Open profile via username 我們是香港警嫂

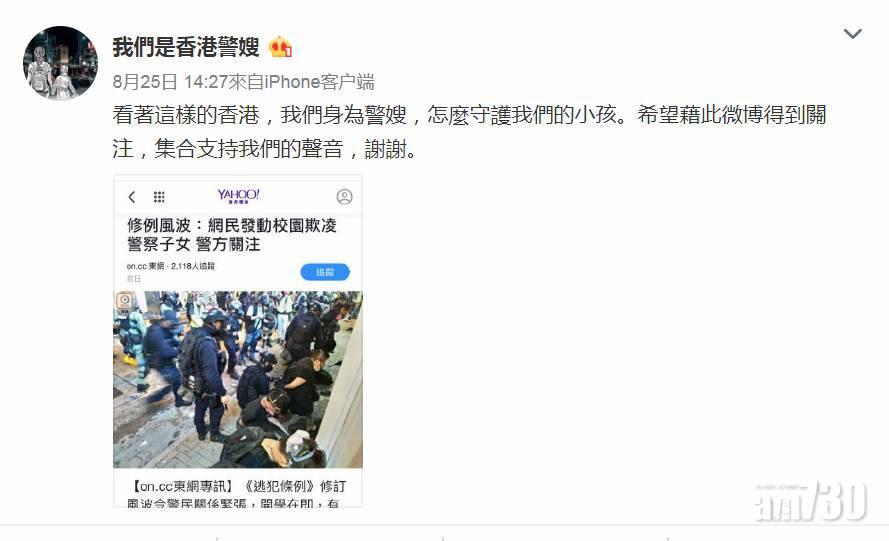pos(186,47)
